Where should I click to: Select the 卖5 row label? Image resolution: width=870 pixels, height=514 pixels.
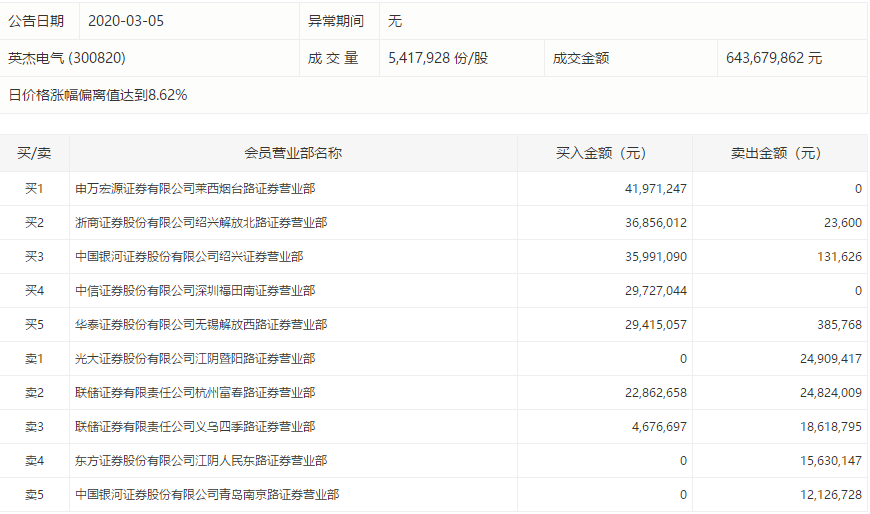click(34, 494)
